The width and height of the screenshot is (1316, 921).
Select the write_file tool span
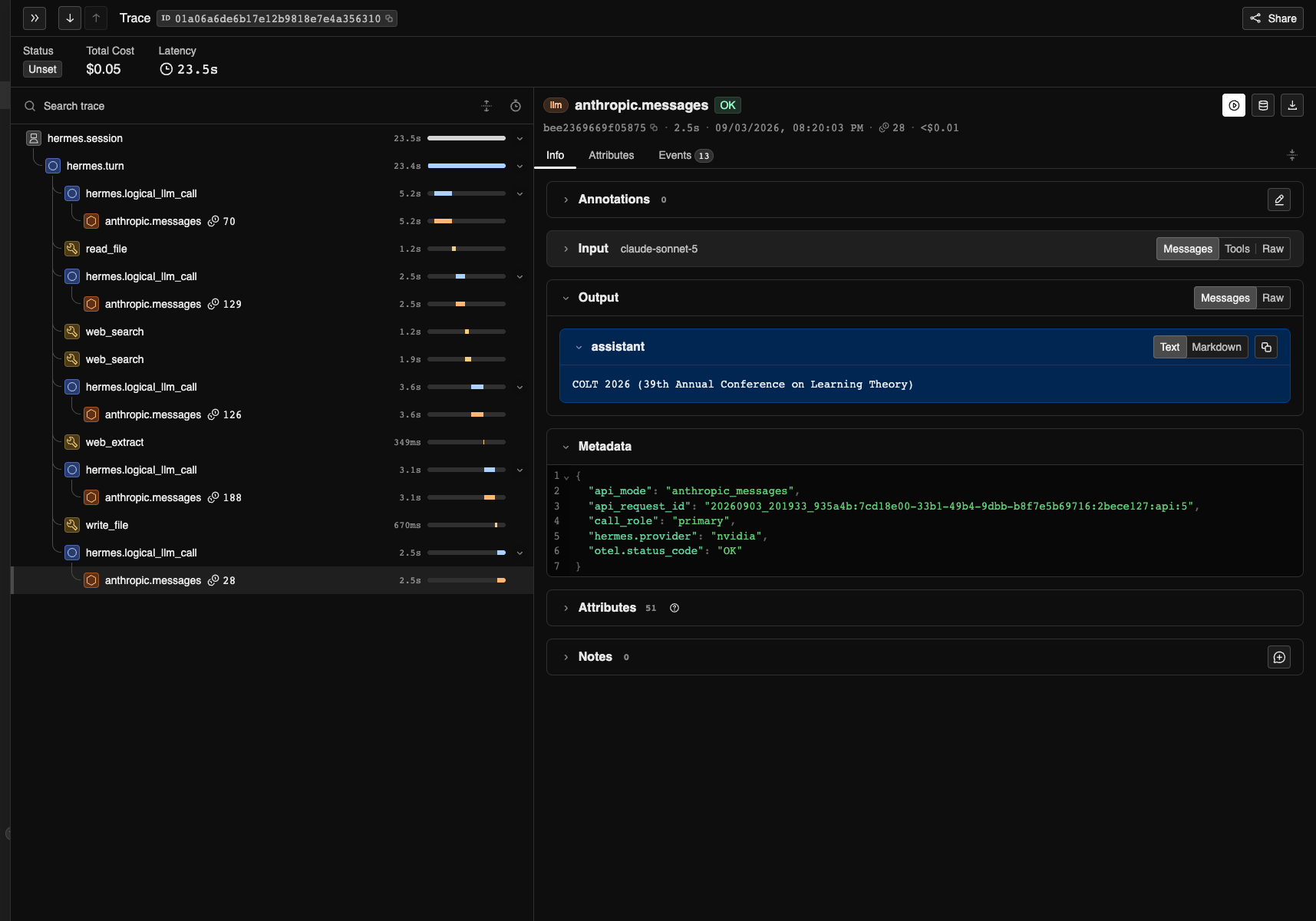272,525
